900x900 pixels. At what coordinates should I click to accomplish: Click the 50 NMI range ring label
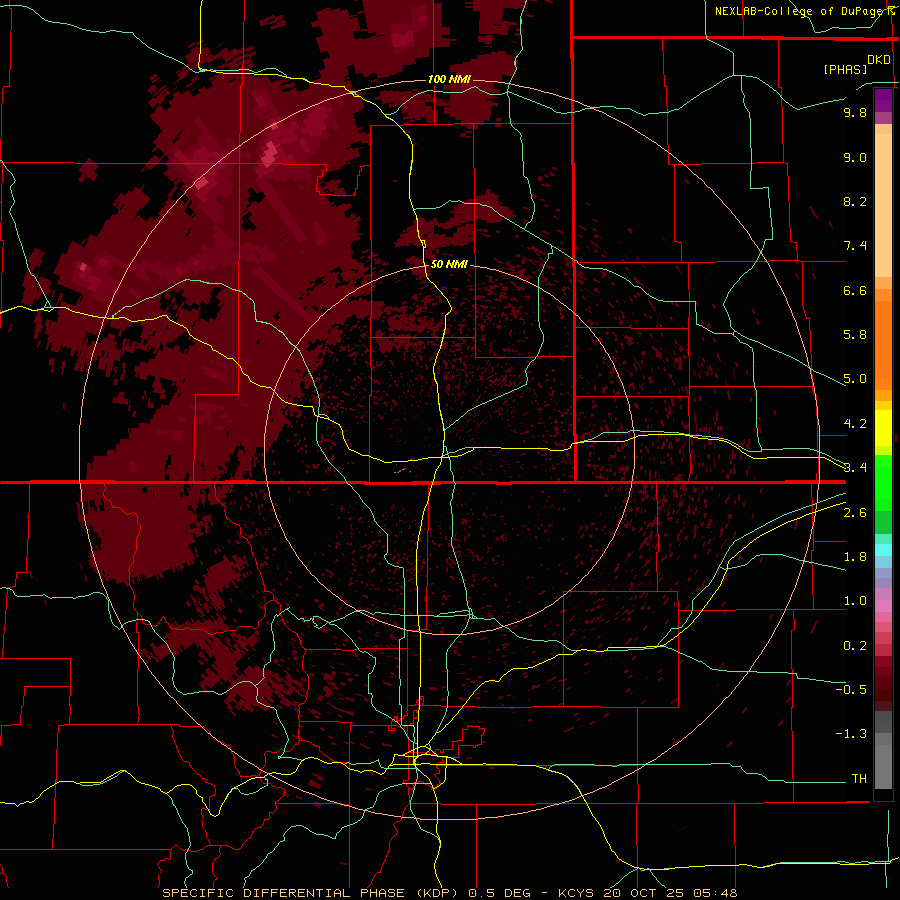point(449,264)
